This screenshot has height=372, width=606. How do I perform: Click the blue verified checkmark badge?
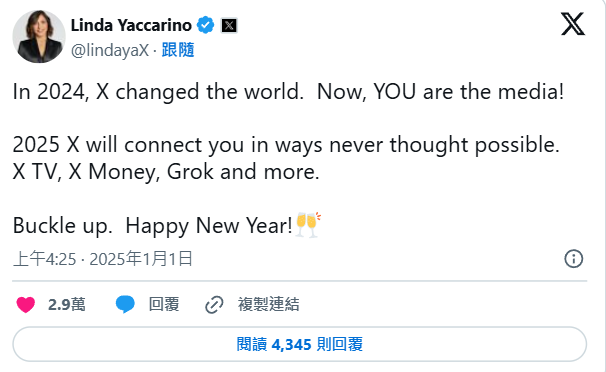206,25
